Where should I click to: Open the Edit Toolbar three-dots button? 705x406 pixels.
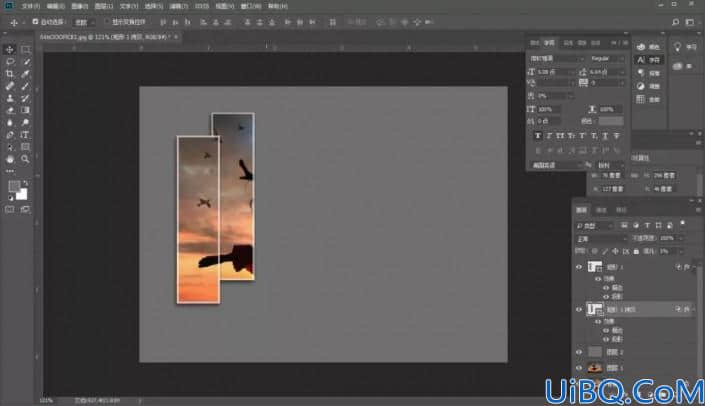pyautogui.click(x=9, y=171)
